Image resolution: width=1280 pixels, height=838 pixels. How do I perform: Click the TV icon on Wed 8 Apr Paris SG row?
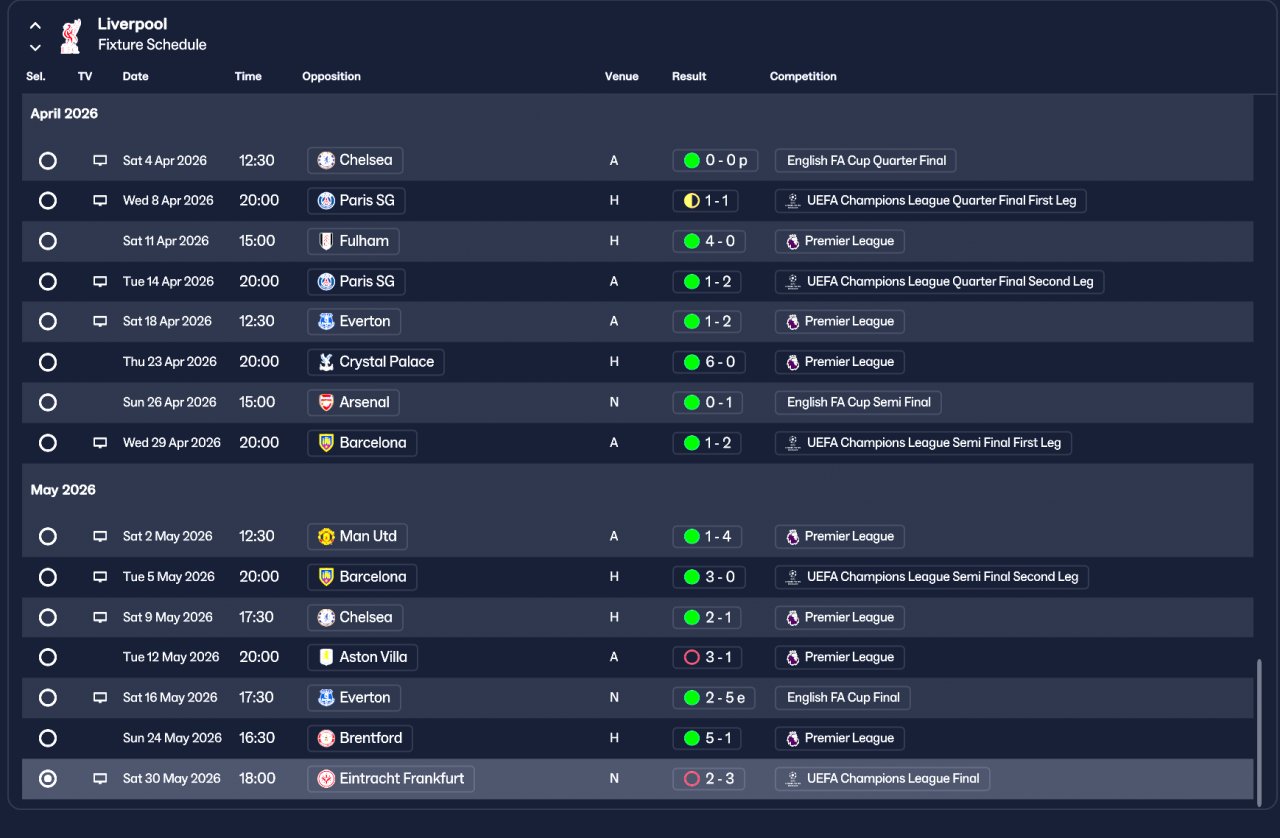[100, 200]
